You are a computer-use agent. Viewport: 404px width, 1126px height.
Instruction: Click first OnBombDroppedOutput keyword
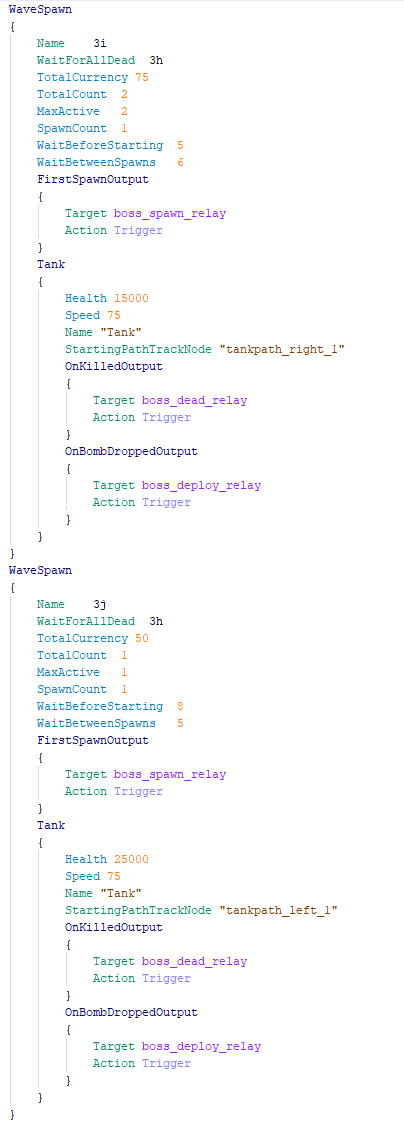point(131,451)
